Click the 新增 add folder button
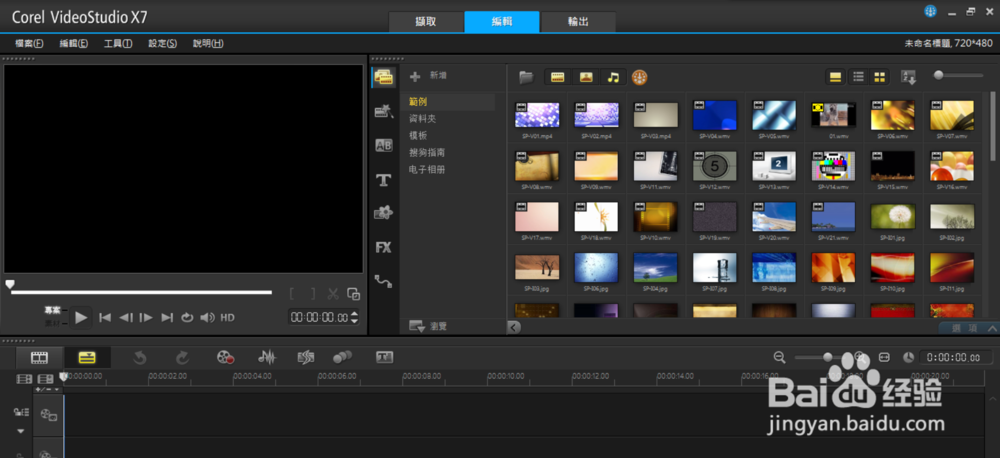The height and width of the screenshot is (458, 1000). pyautogui.click(x=428, y=77)
